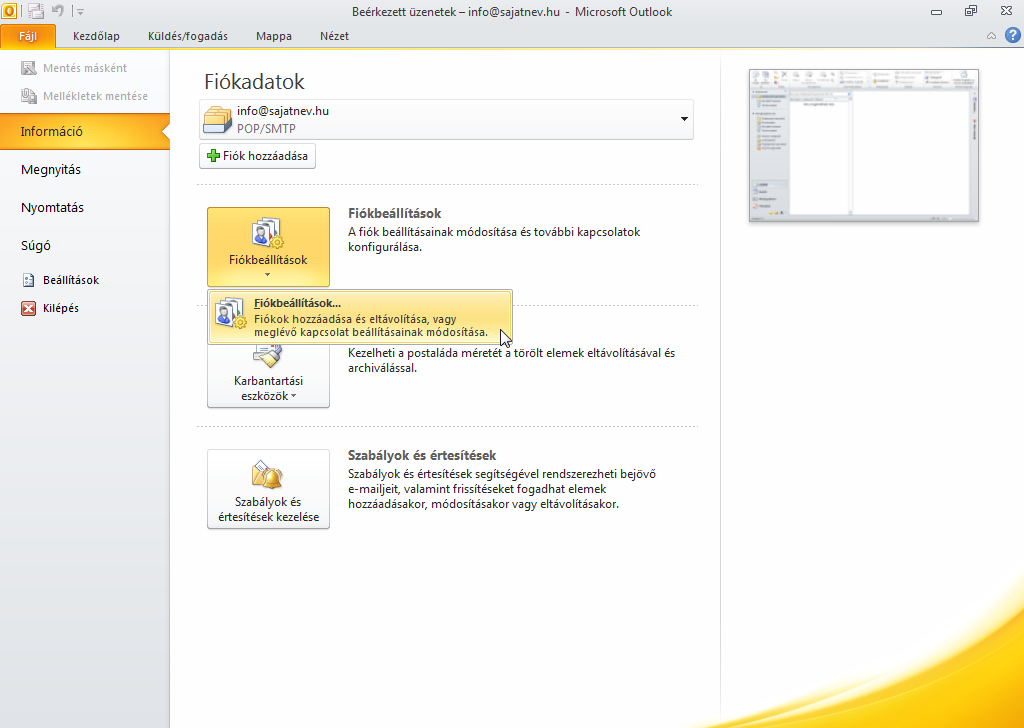The image size is (1024, 728).
Task: Click the Outlook application icon in title bar
Action: tap(9, 10)
